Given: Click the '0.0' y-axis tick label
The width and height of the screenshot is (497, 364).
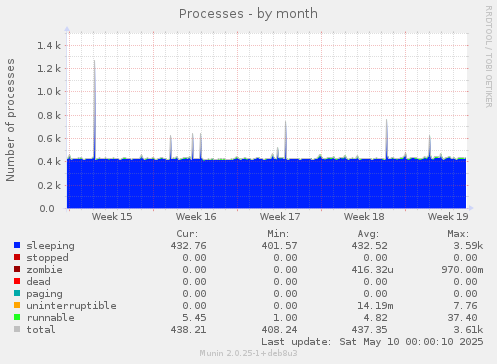Looking at the screenshot, I should click(47, 209).
